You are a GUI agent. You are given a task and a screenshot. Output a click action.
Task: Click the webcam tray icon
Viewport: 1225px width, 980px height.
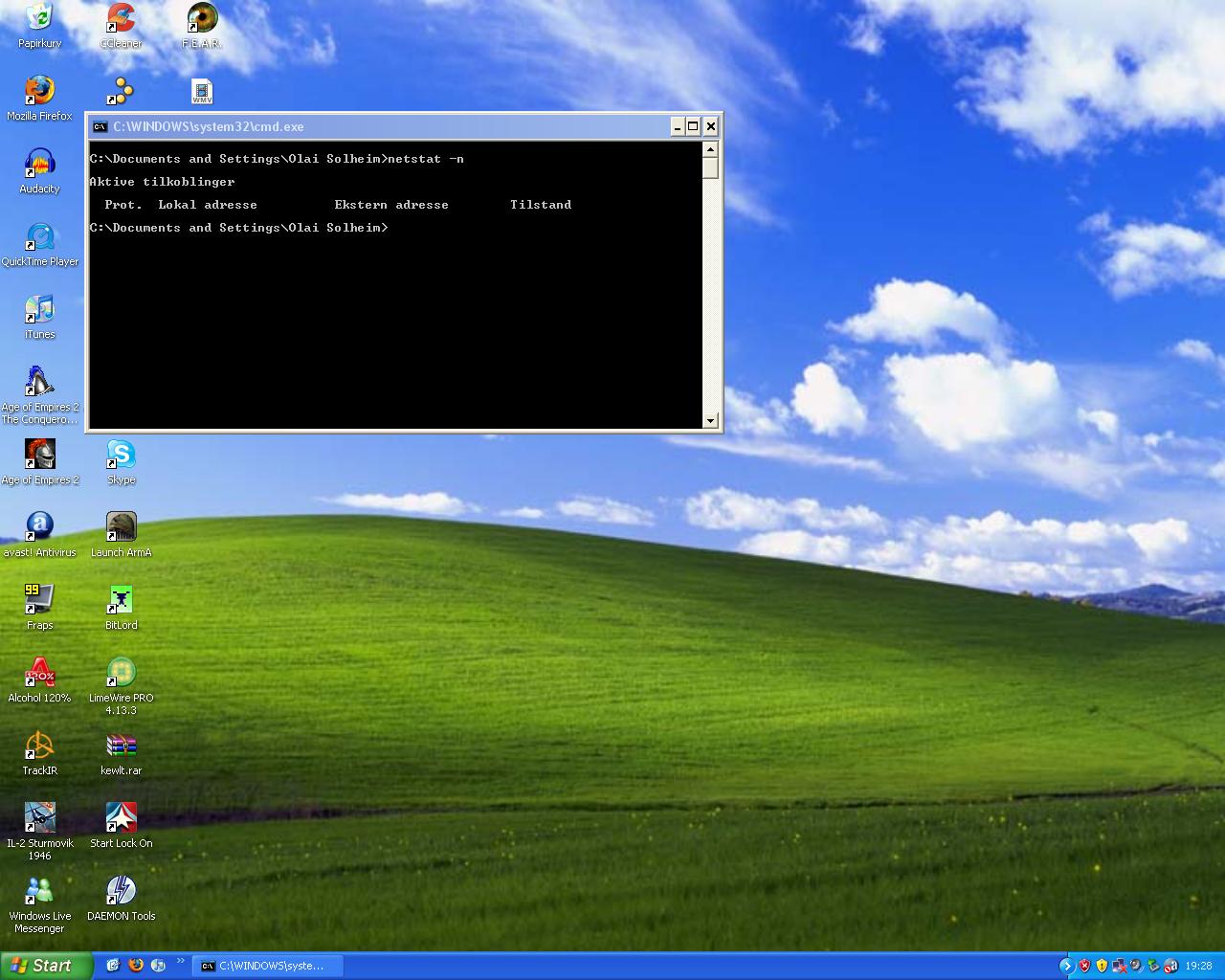pyautogui.click(x=1136, y=966)
